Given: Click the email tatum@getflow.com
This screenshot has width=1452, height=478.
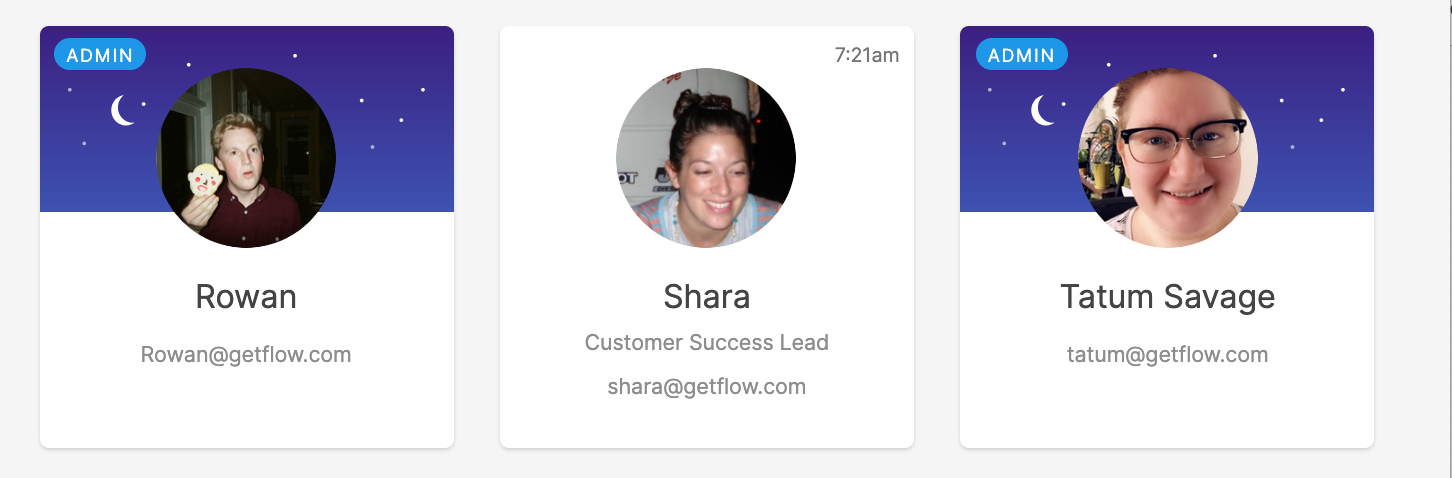Looking at the screenshot, I should 1167,355.
